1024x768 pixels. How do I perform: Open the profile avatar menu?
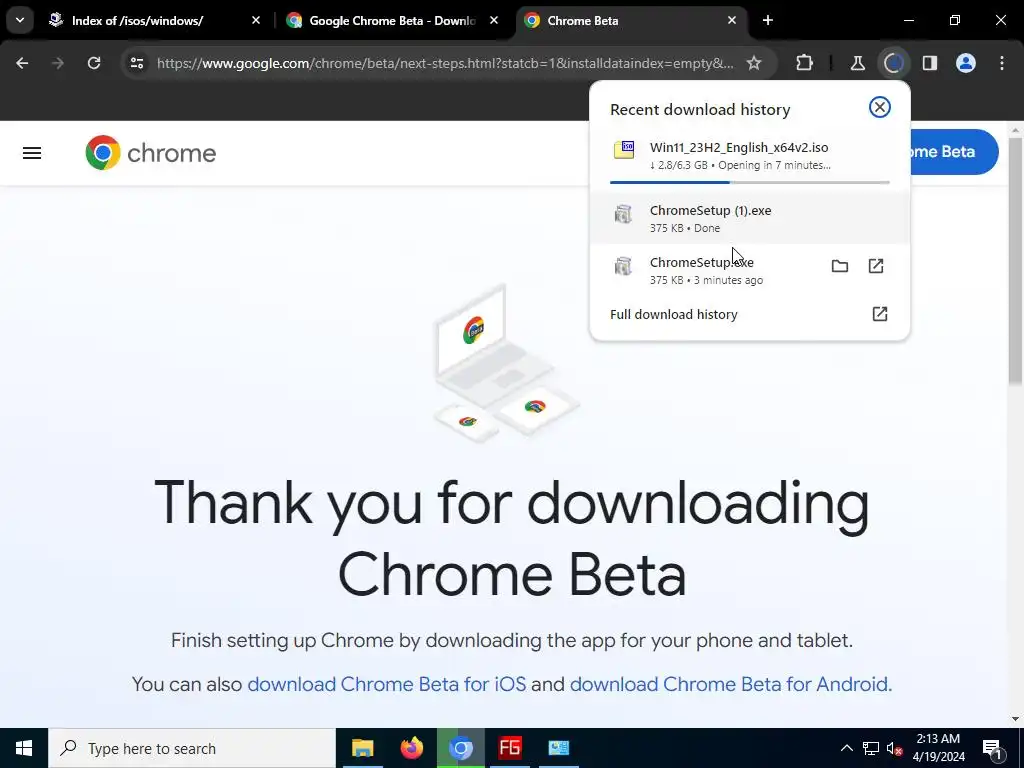966,63
